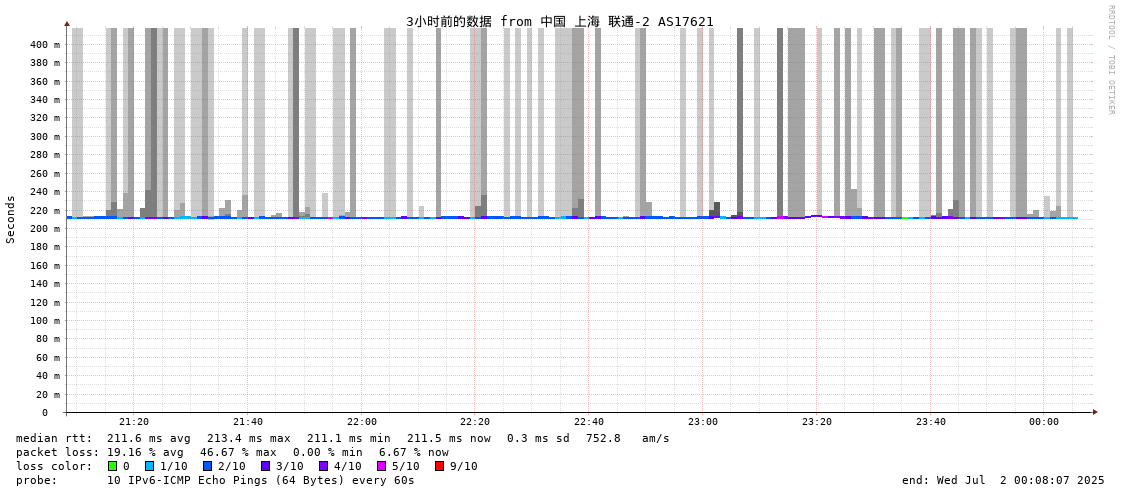This screenshot has height=494, width=1121.
Task: Click the 23:40 time axis label
Action: tap(930, 422)
